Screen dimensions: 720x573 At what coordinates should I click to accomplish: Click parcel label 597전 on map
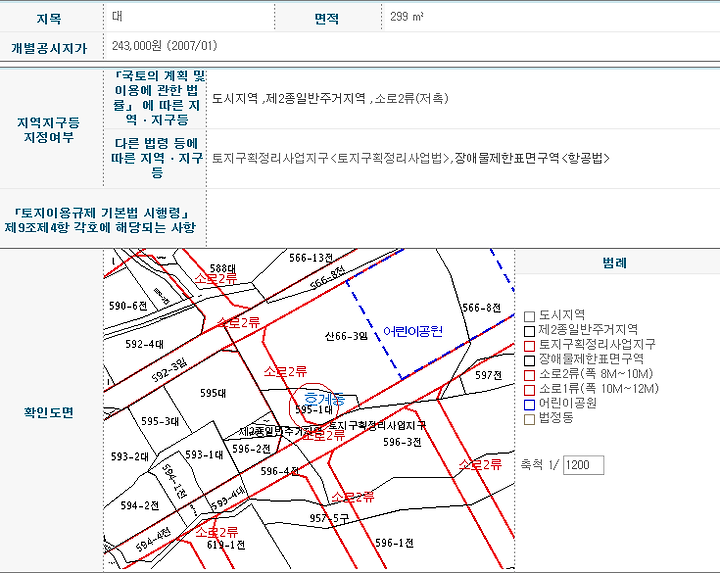tap(489, 375)
